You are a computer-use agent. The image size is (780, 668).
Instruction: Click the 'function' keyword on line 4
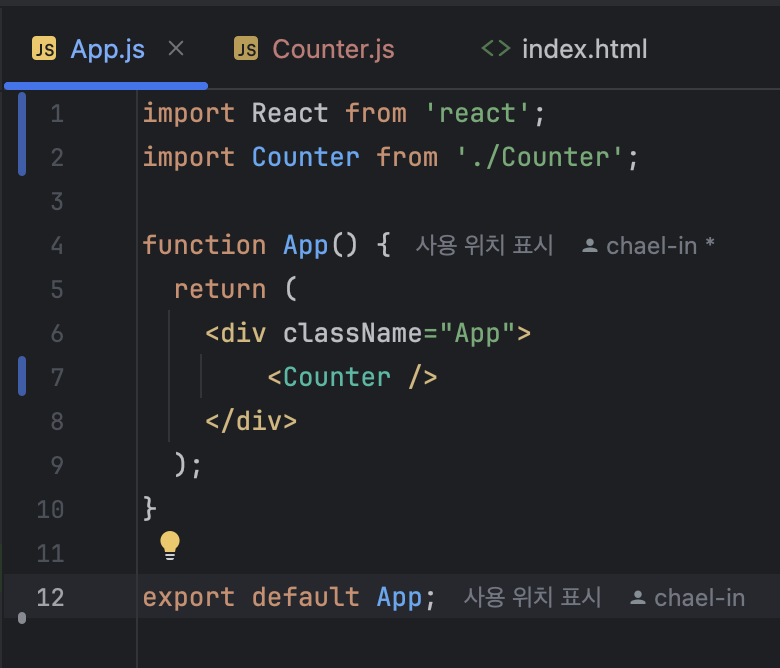[x=204, y=245]
